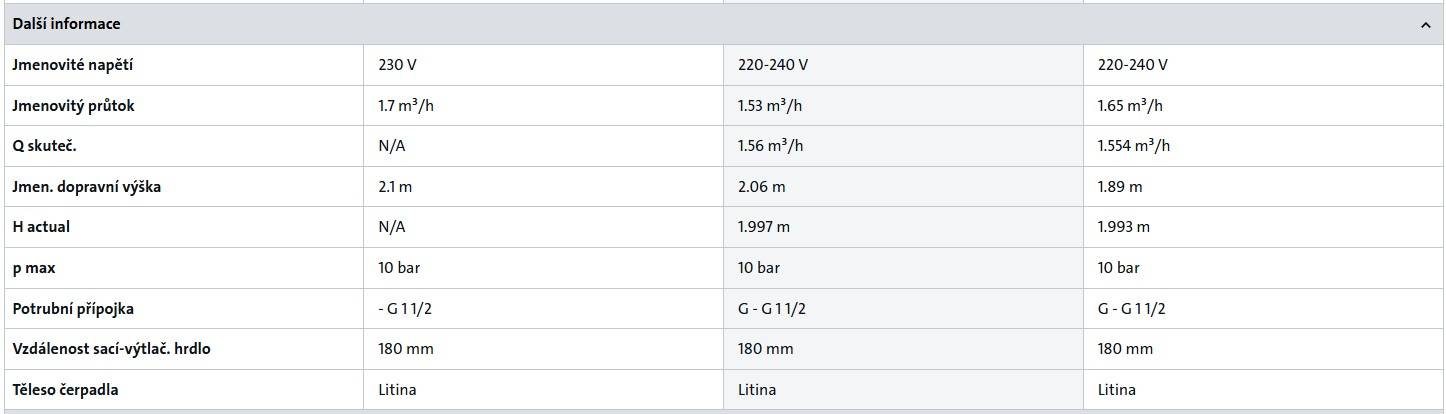Click the Další informace section header
The height and width of the screenshot is (414, 1446).
coord(66,24)
